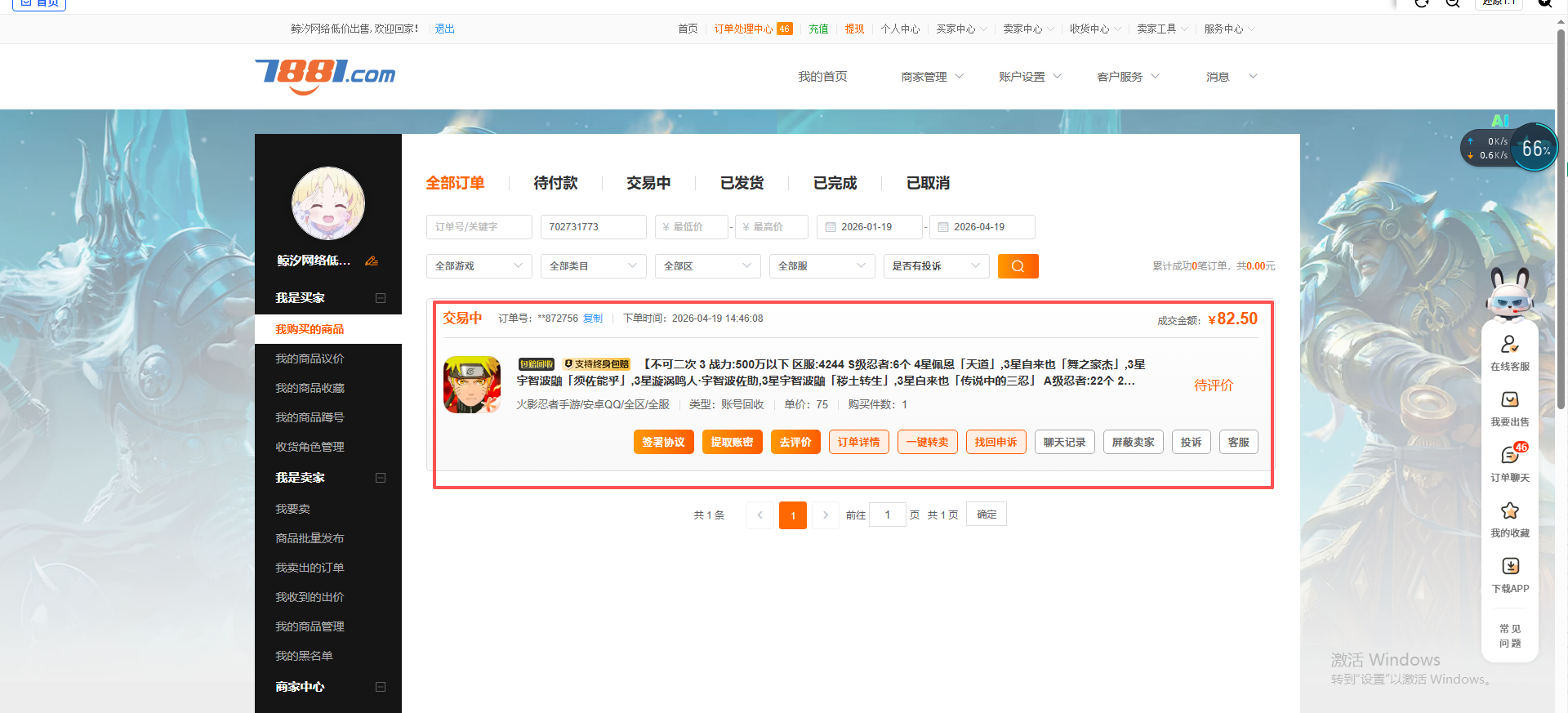
Task: Click the page number jump field
Action: (888, 515)
